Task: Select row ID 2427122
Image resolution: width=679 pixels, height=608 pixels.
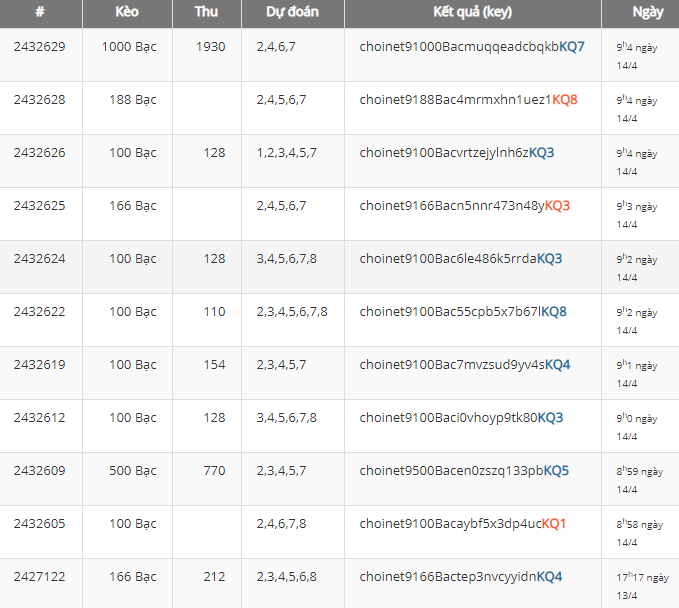Action: tap(40, 577)
